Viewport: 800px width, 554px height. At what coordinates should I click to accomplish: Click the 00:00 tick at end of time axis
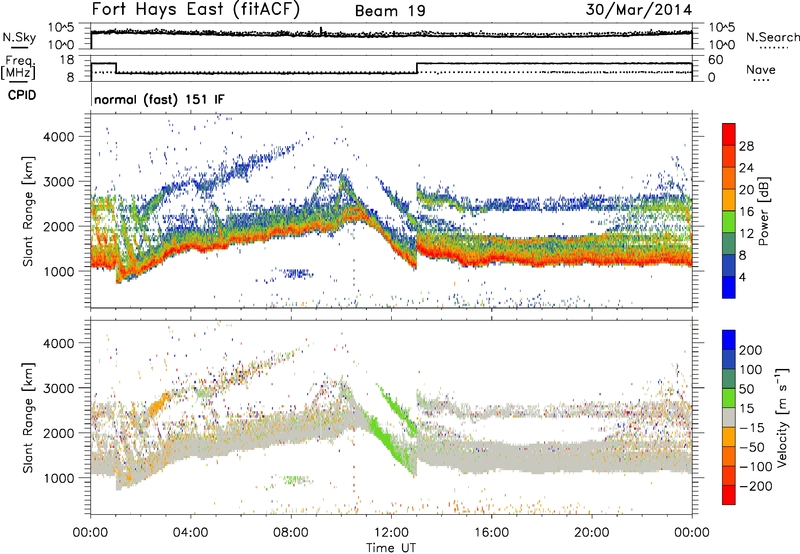click(x=691, y=533)
